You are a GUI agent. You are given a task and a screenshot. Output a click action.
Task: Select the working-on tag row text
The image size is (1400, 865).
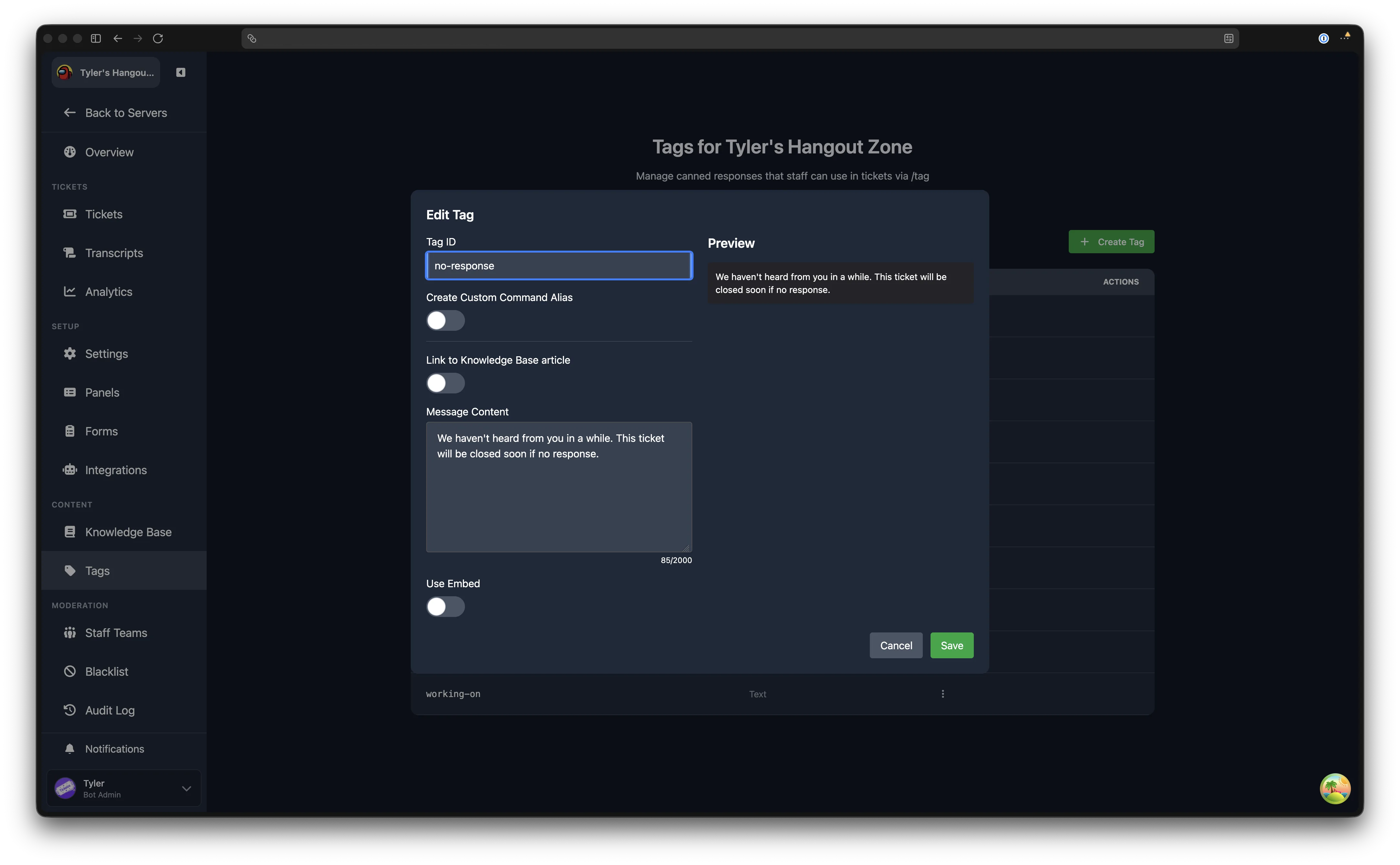click(453, 694)
